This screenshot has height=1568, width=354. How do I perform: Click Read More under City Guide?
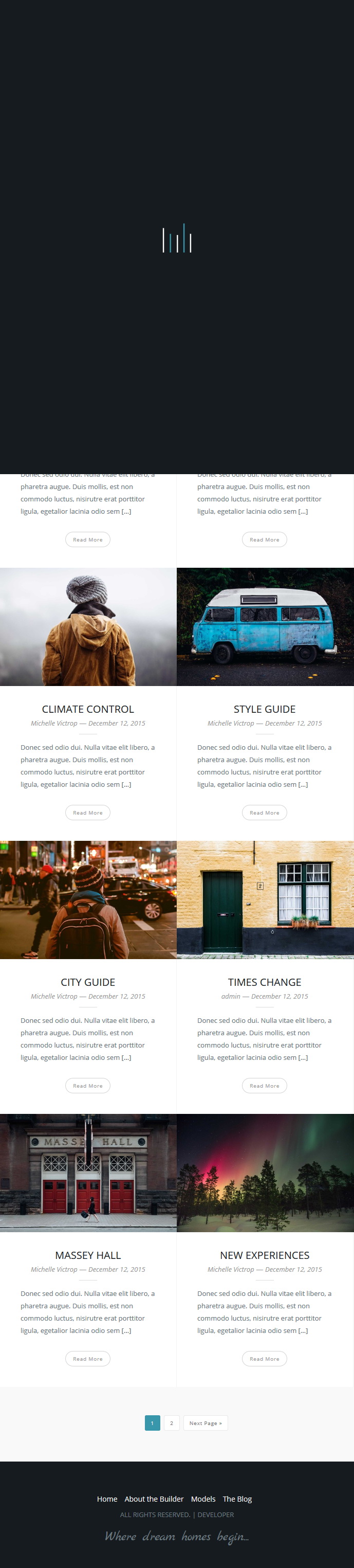(87, 1086)
